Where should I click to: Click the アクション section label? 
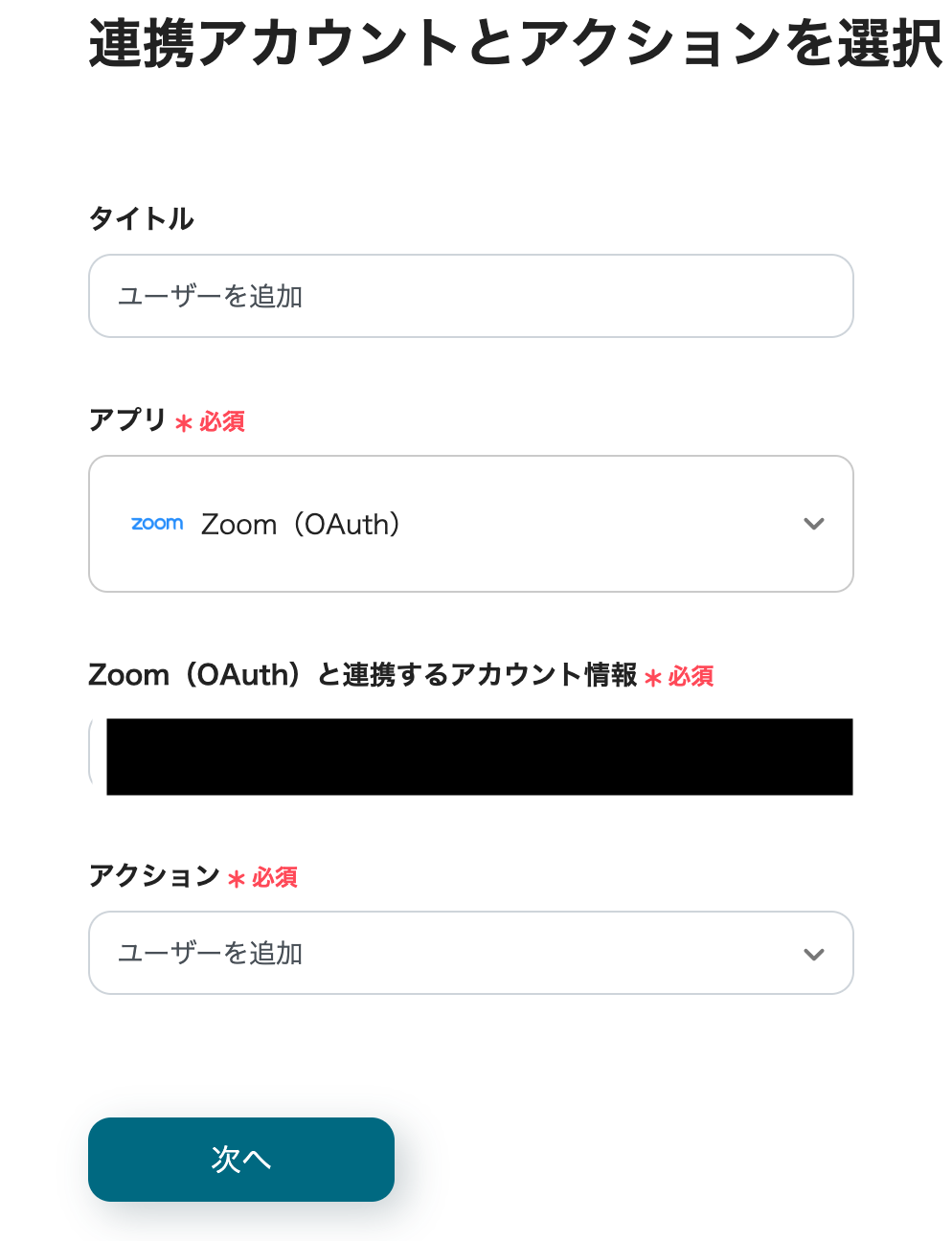click(153, 875)
